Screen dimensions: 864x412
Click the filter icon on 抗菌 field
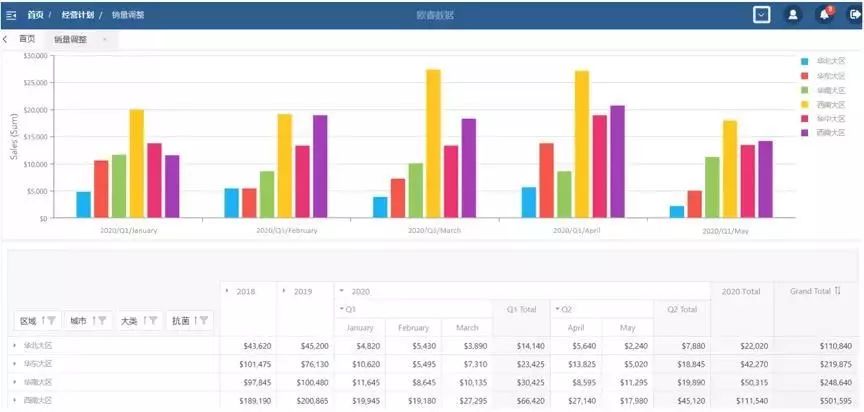coord(204,321)
